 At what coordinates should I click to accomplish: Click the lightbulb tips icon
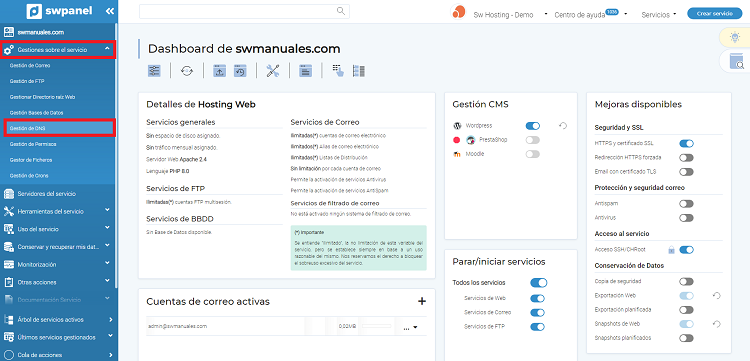point(734,37)
